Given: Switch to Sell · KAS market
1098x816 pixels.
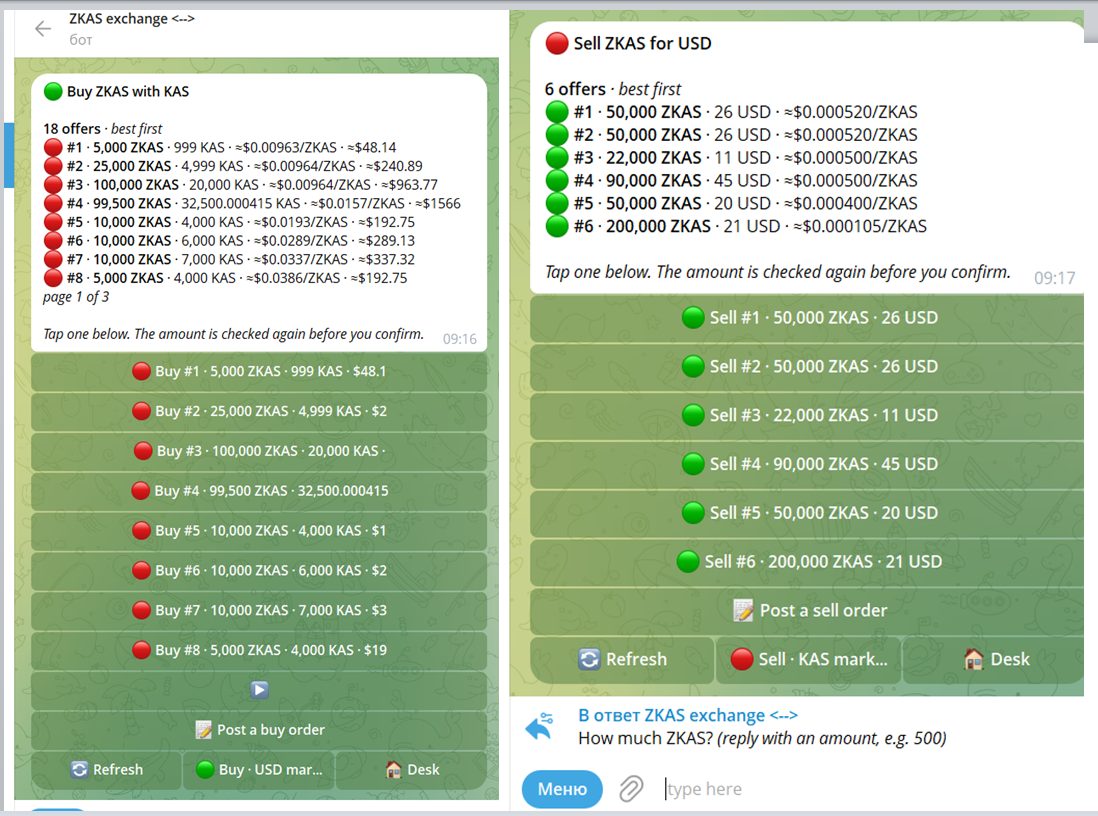Looking at the screenshot, I should [x=808, y=660].
